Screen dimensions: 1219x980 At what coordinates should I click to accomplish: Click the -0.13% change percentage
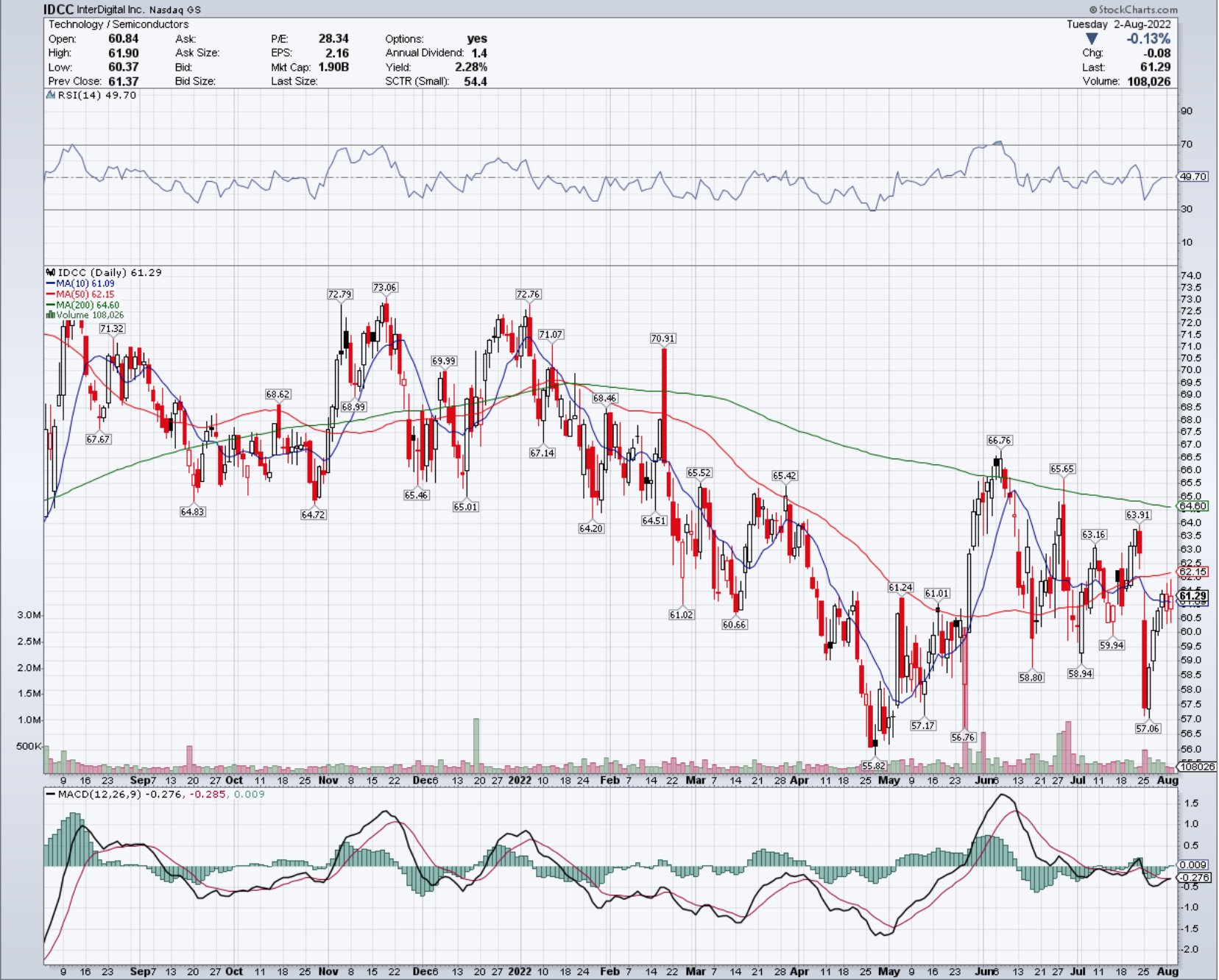(x=1148, y=39)
